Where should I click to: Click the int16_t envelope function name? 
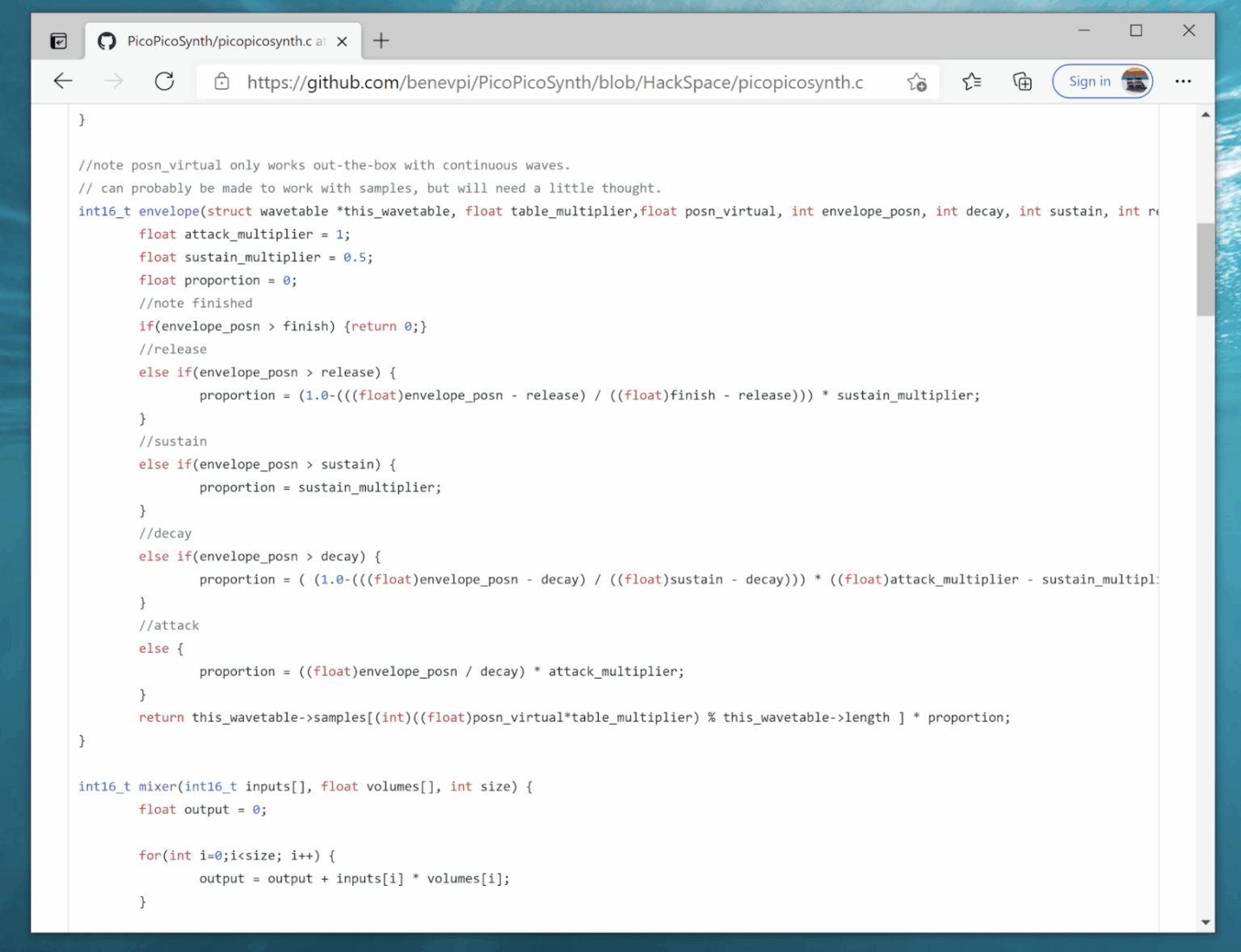169,212
